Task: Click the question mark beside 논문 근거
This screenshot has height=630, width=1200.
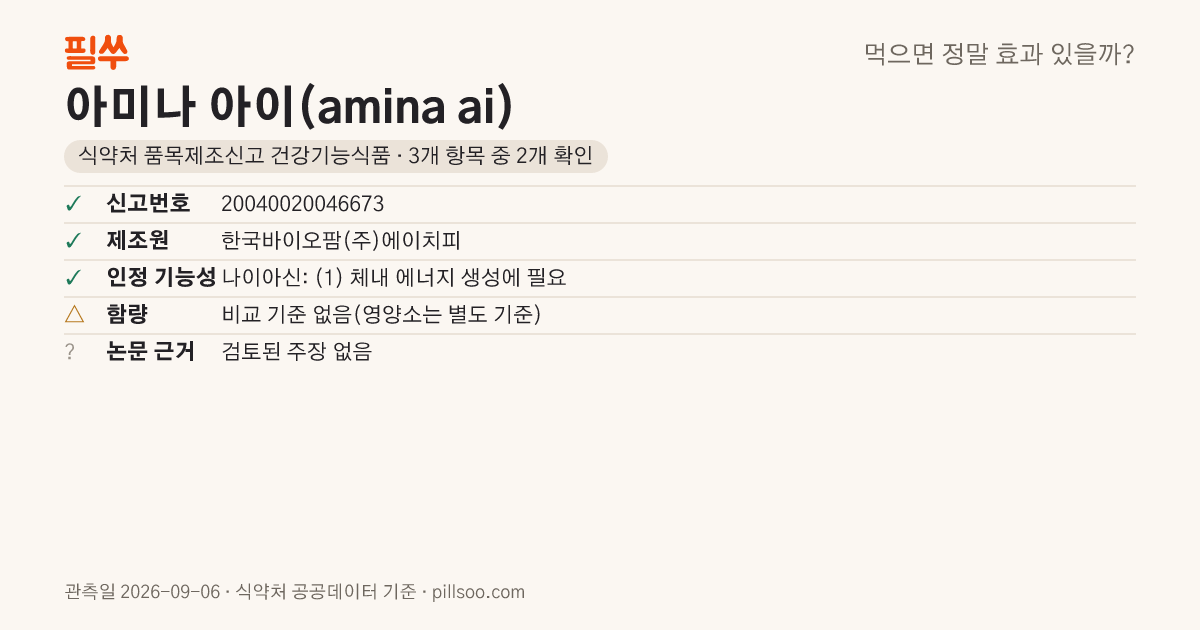Action: pyautogui.click(x=70, y=352)
